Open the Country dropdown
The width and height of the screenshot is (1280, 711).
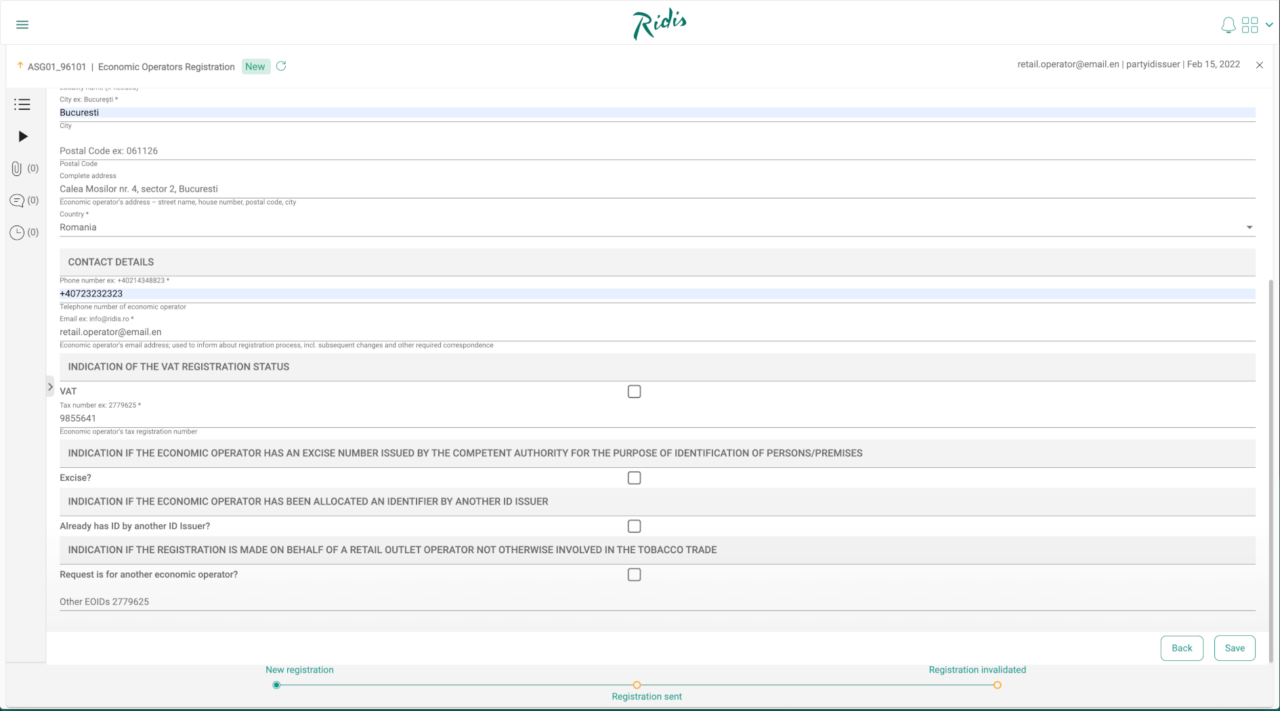pyautogui.click(x=1248, y=227)
